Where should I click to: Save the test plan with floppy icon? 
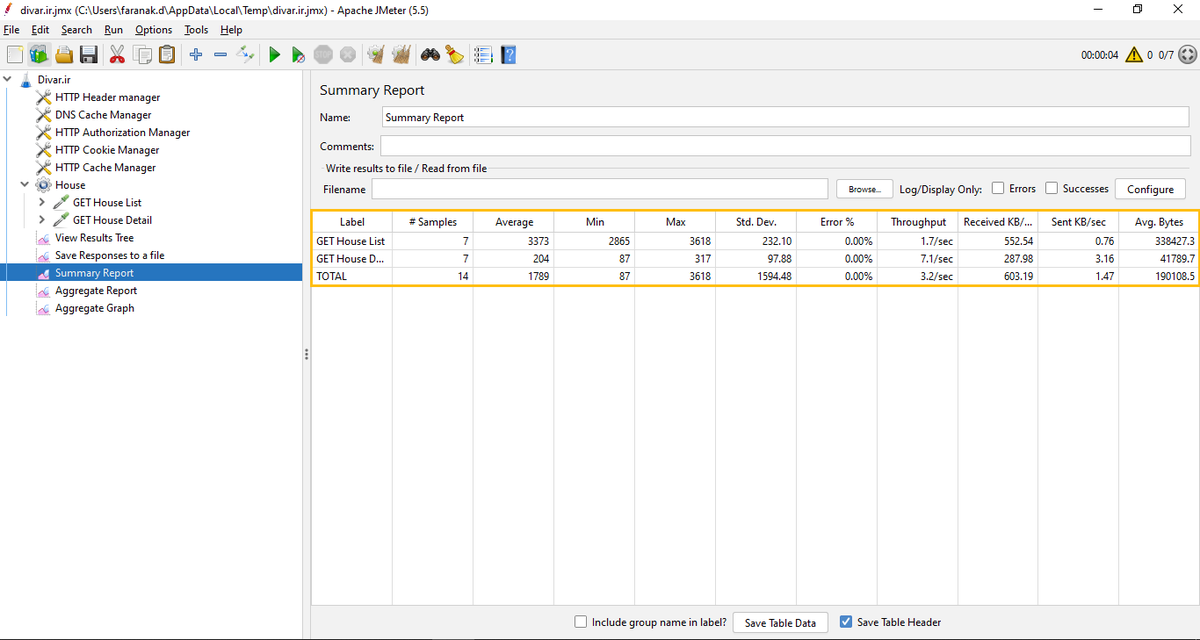(x=88, y=55)
